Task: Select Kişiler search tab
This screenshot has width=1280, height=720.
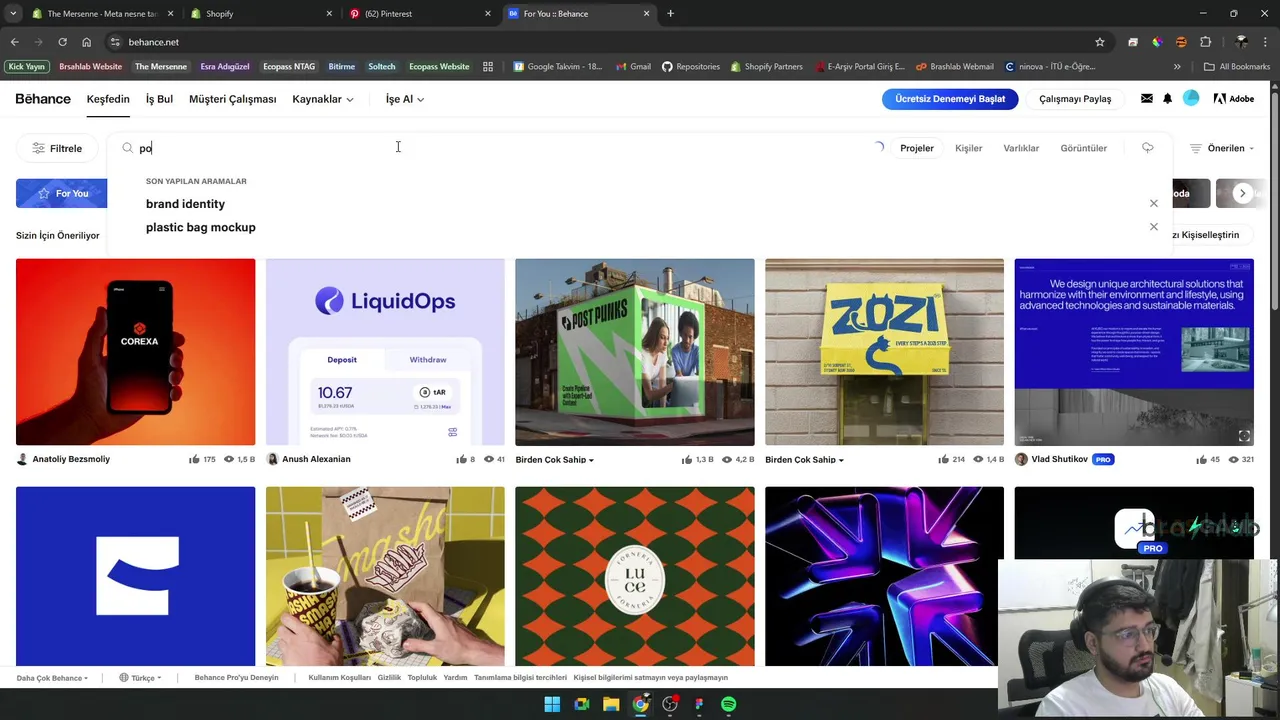Action: point(968,148)
